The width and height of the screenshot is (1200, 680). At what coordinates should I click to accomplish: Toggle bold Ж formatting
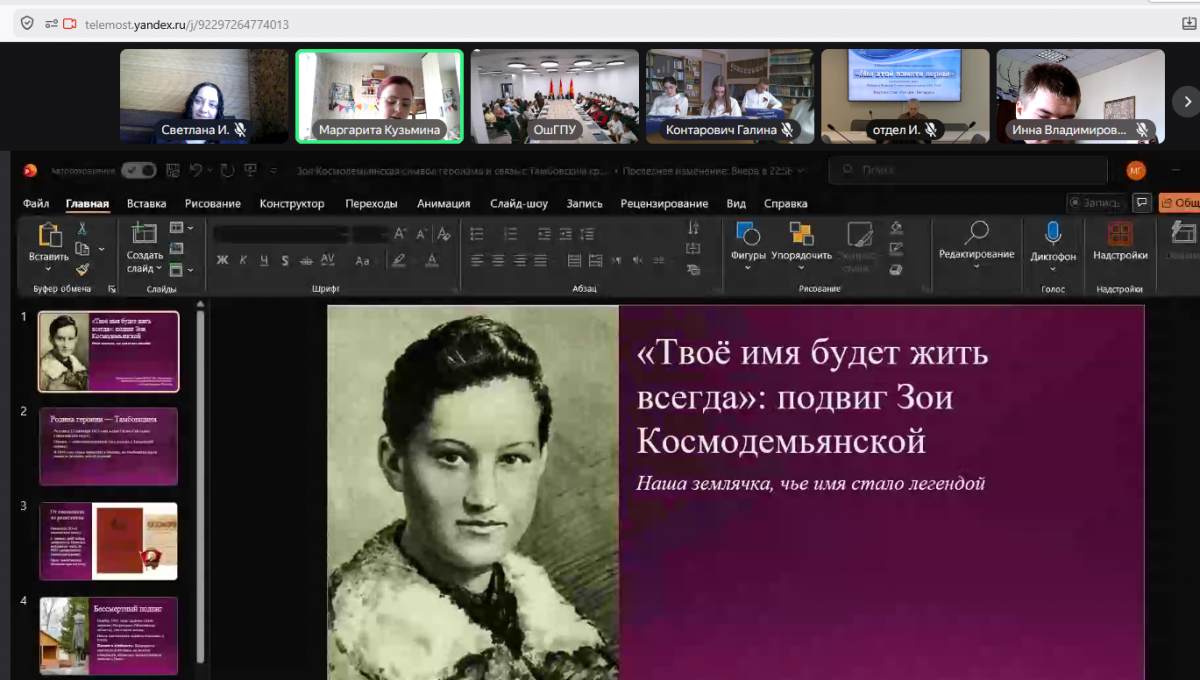(222, 261)
